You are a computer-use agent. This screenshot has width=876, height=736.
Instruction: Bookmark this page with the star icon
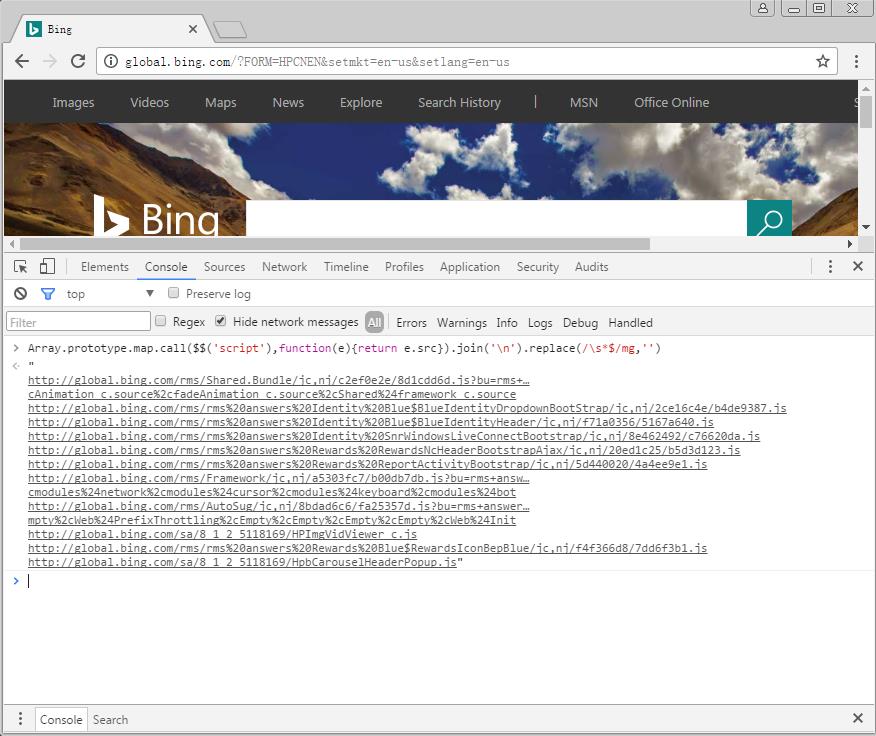(822, 61)
